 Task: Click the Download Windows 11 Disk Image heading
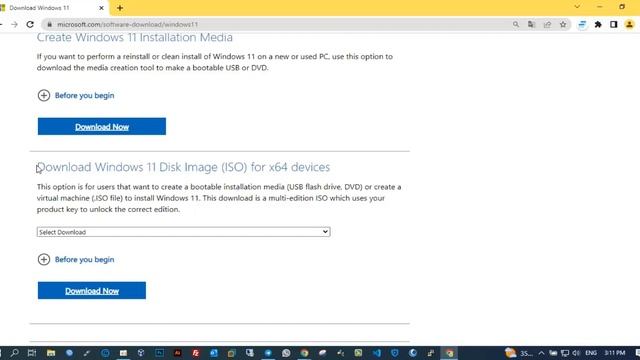(x=183, y=167)
